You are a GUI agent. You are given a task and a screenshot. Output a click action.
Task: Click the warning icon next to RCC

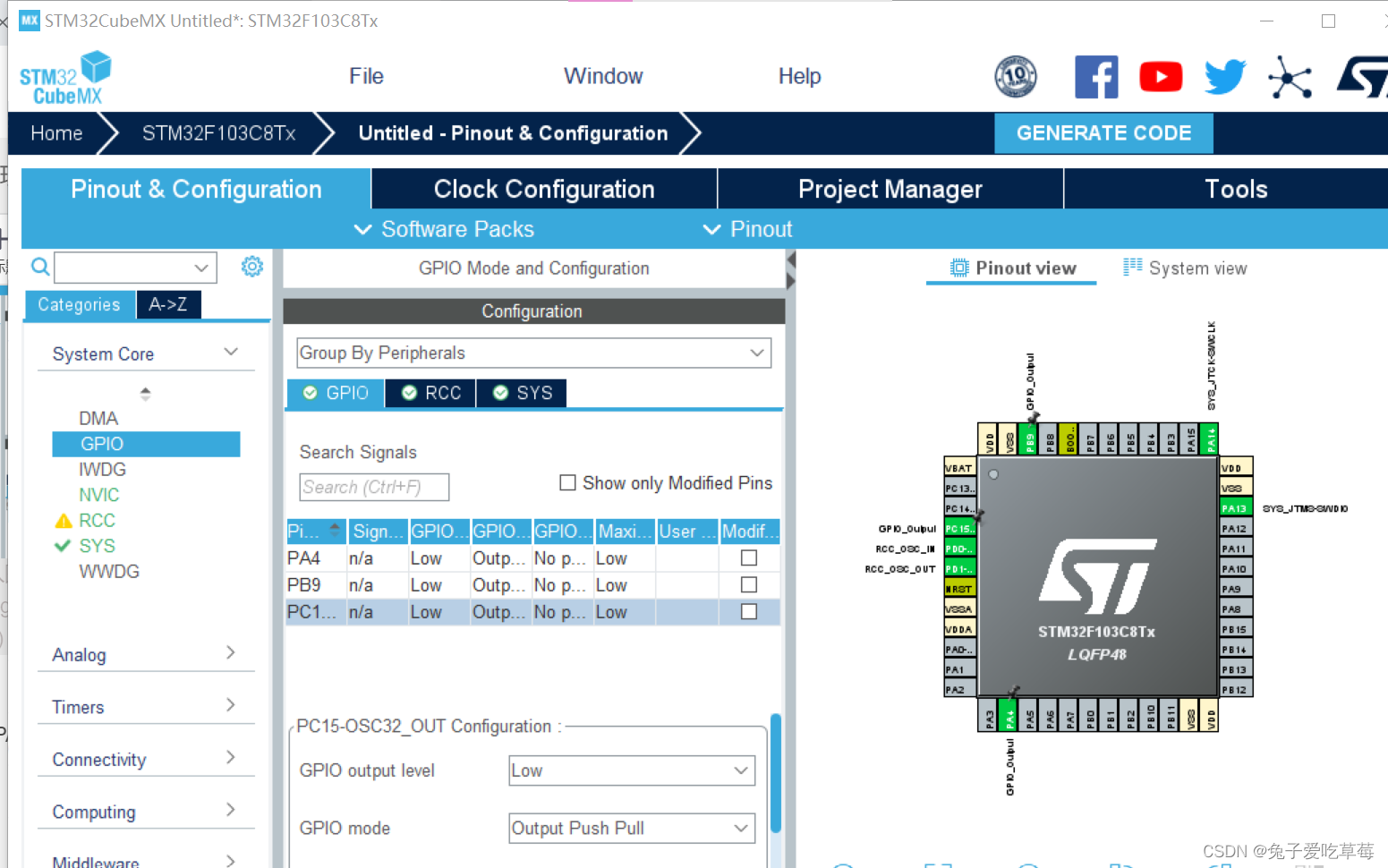point(64,520)
